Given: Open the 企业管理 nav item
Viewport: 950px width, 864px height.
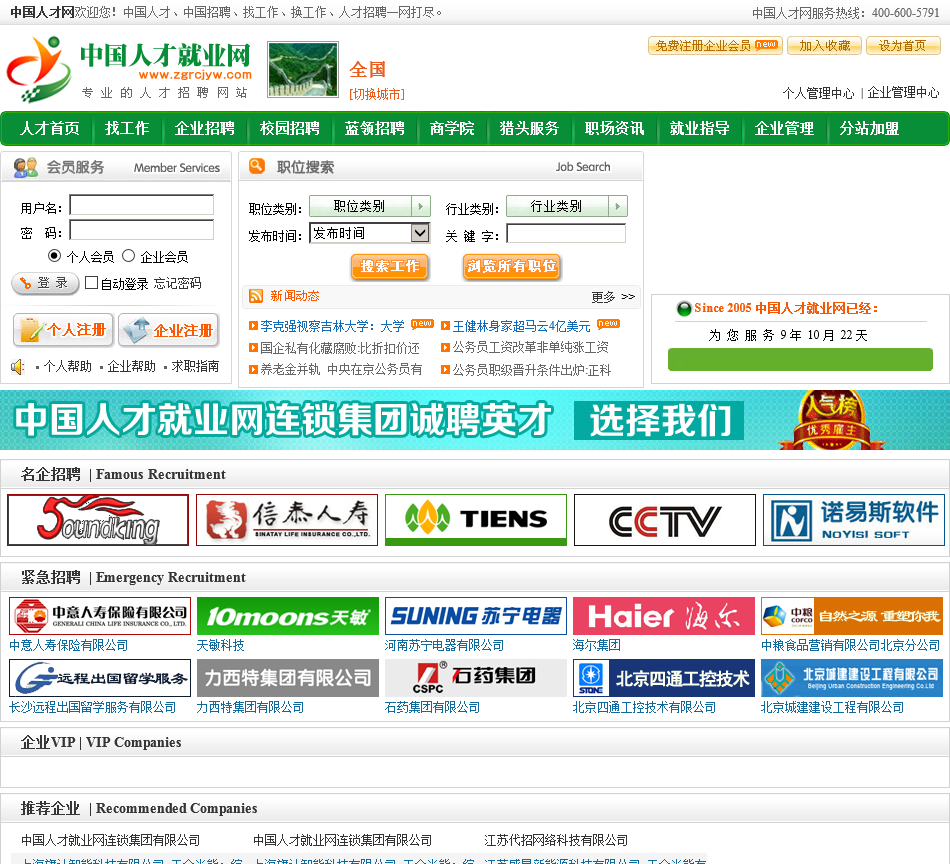Looking at the screenshot, I should [784, 128].
